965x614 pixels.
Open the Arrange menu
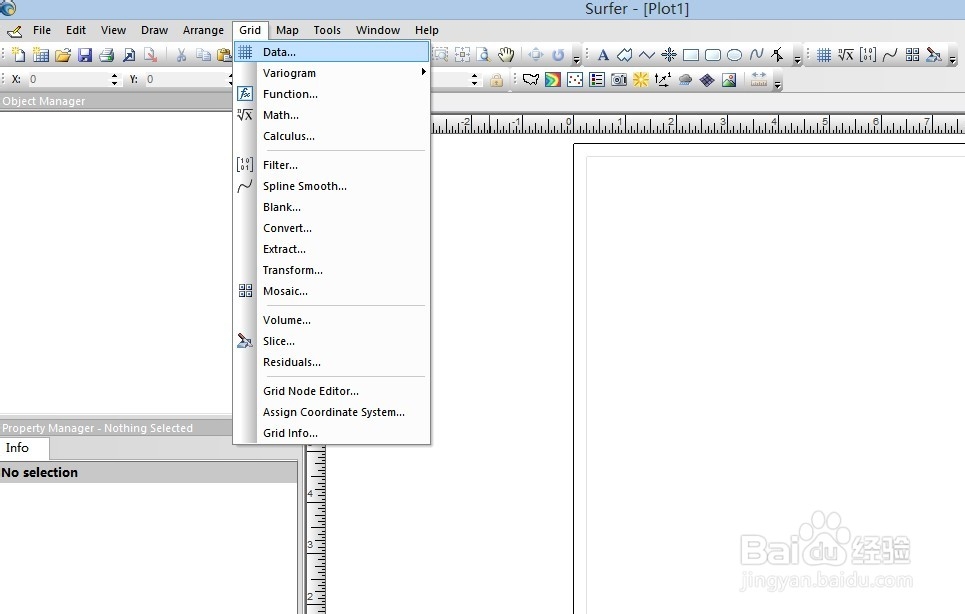point(203,30)
